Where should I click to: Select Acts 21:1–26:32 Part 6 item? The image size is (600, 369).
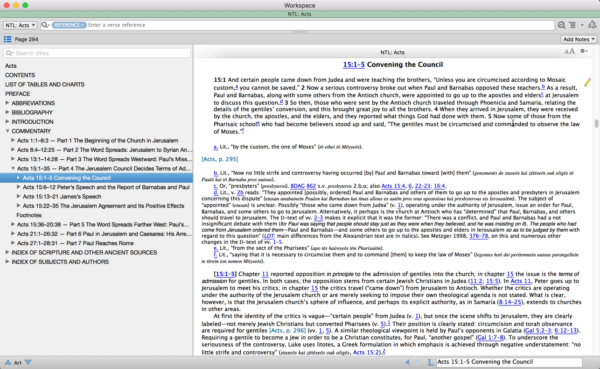point(104,233)
